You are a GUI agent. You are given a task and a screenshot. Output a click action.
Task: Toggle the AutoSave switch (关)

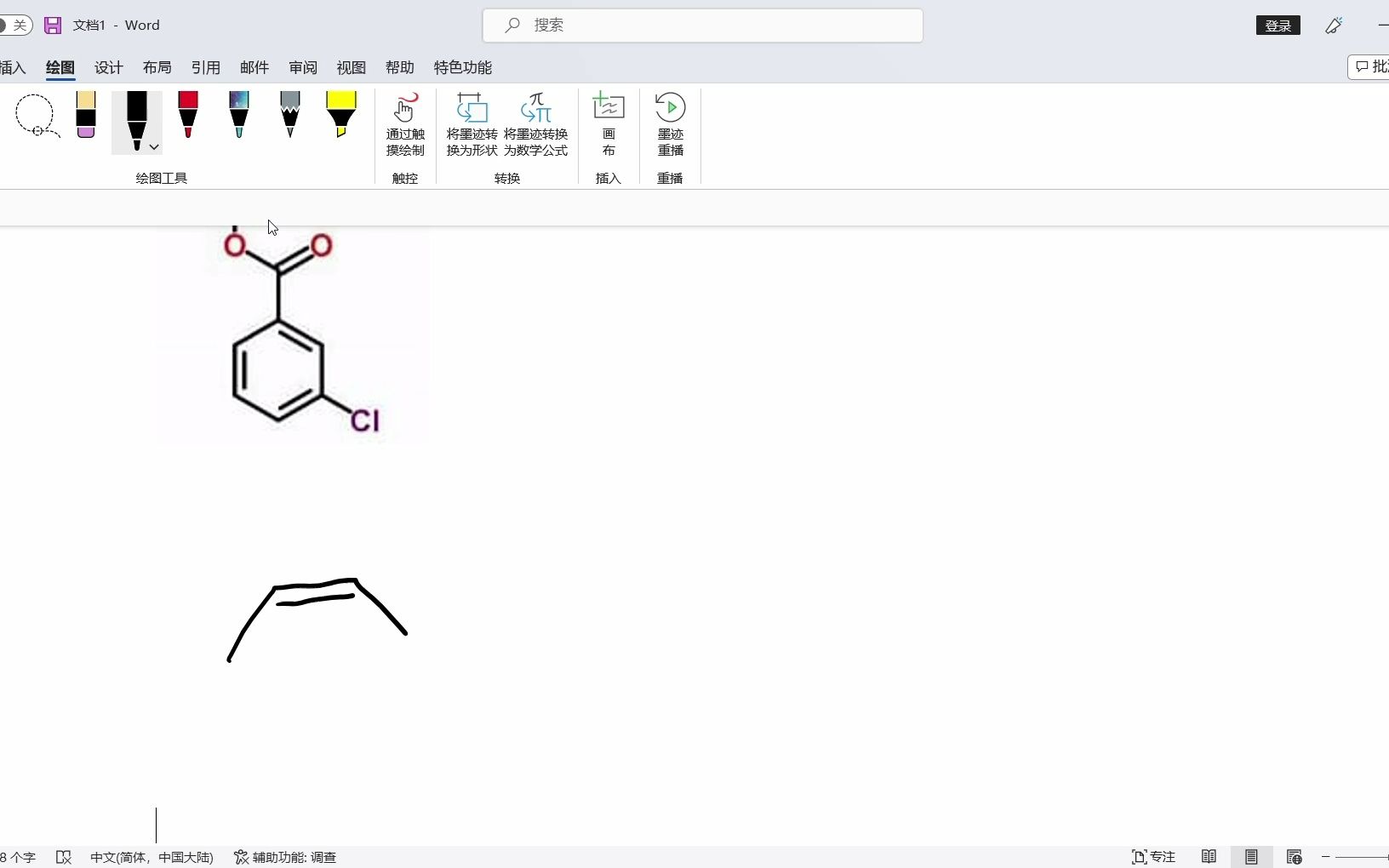(x=15, y=26)
